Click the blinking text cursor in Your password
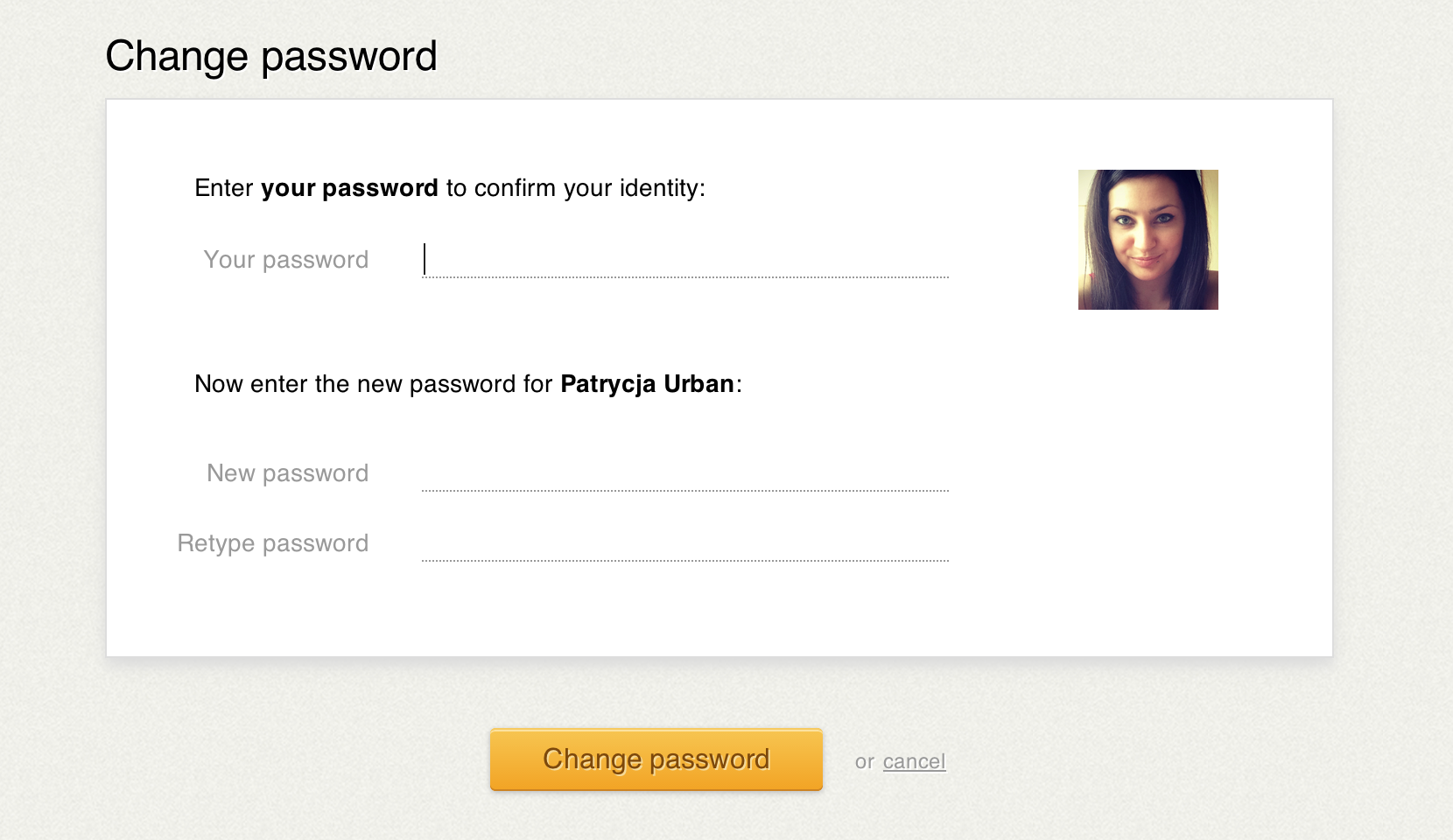 [x=425, y=259]
